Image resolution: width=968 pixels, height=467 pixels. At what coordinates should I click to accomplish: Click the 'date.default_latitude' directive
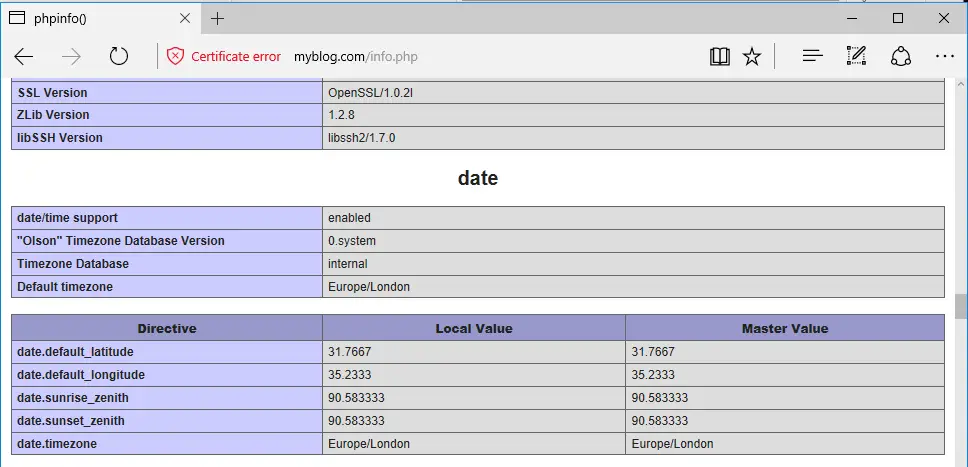(x=75, y=351)
